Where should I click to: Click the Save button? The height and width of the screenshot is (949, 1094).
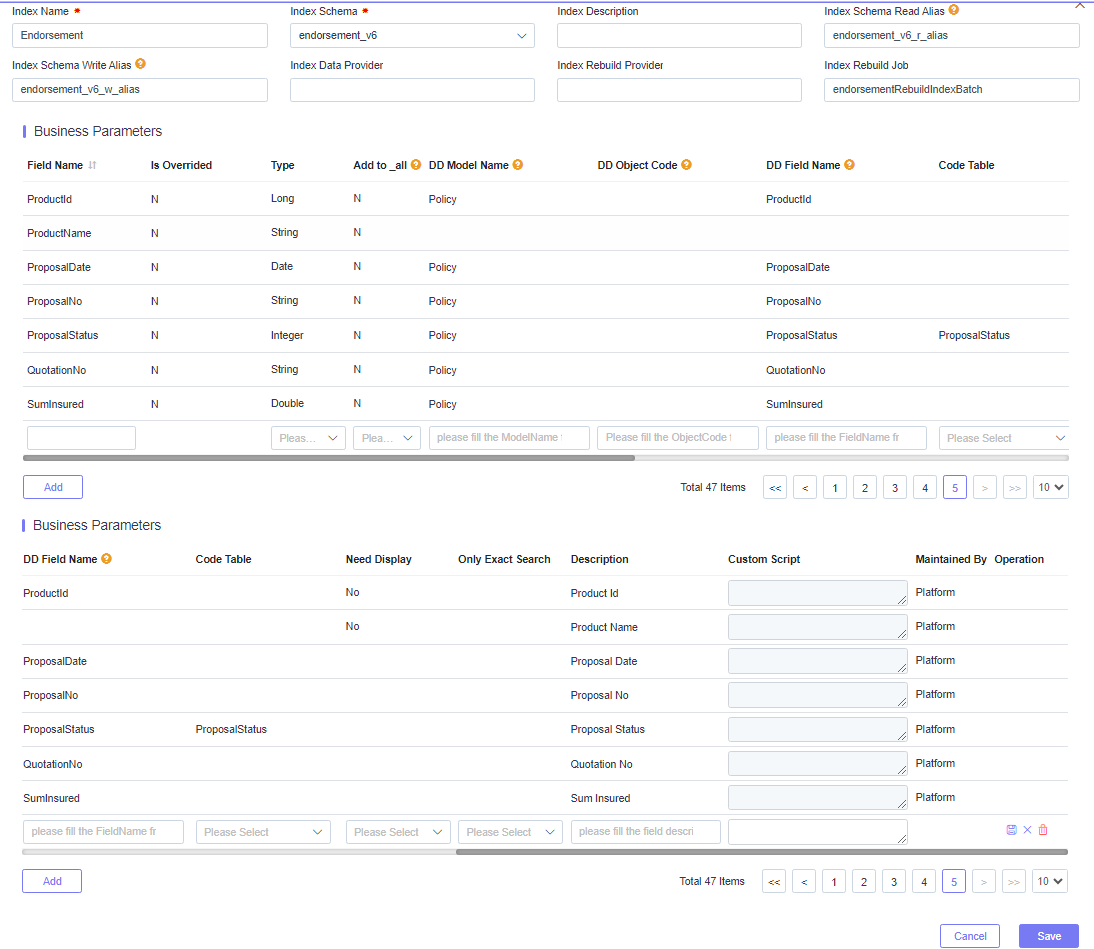[x=1048, y=936]
